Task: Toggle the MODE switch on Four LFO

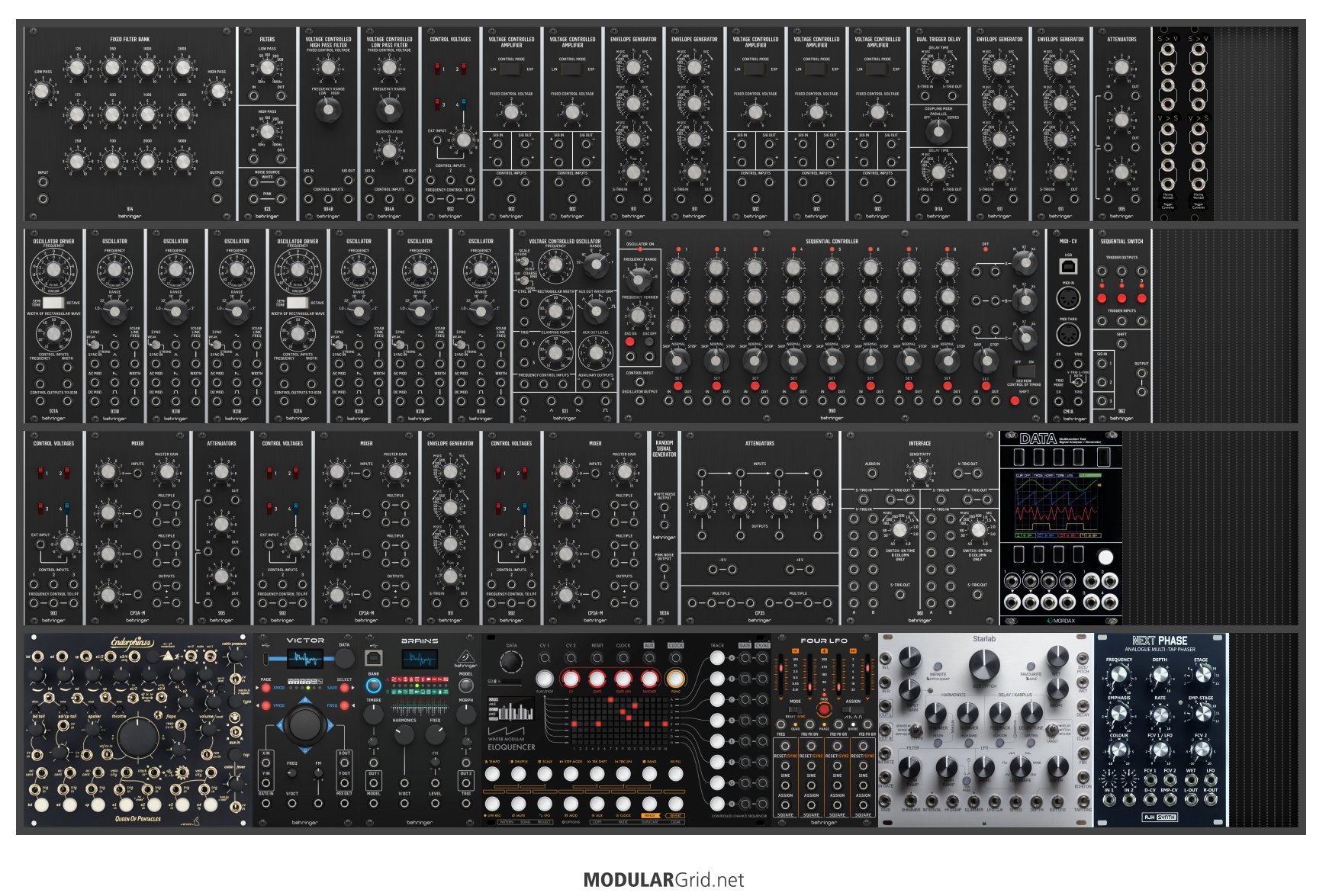Action: 795,710
